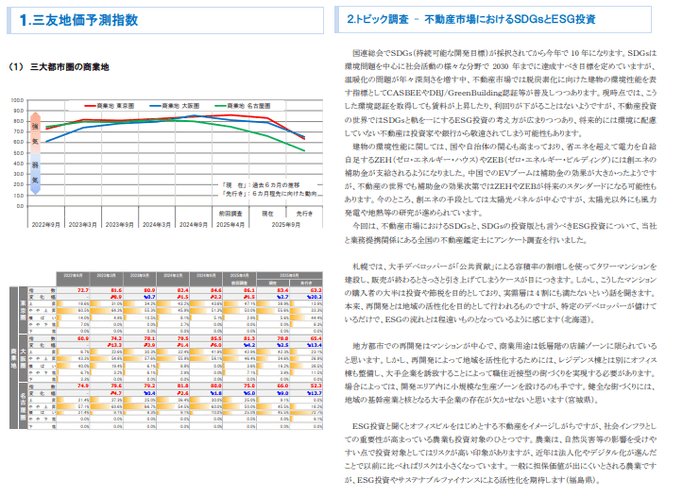This screenshot has height=500, width=700.
Task: Click the table row header '東京圏'
Action: pyautogui.click(x=23, y=310)
